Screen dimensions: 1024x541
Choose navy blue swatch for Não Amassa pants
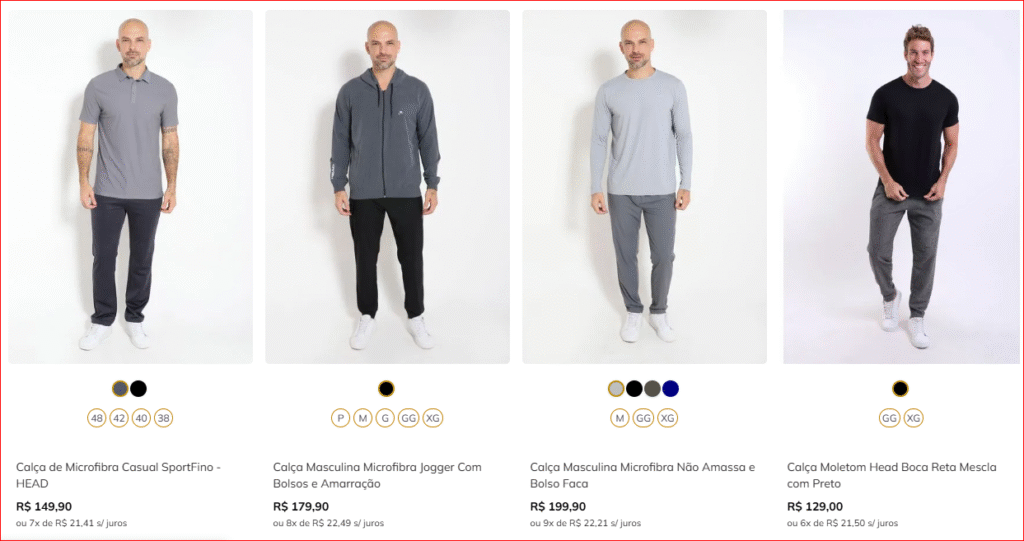pyautogui.click(x=671, y=389)
